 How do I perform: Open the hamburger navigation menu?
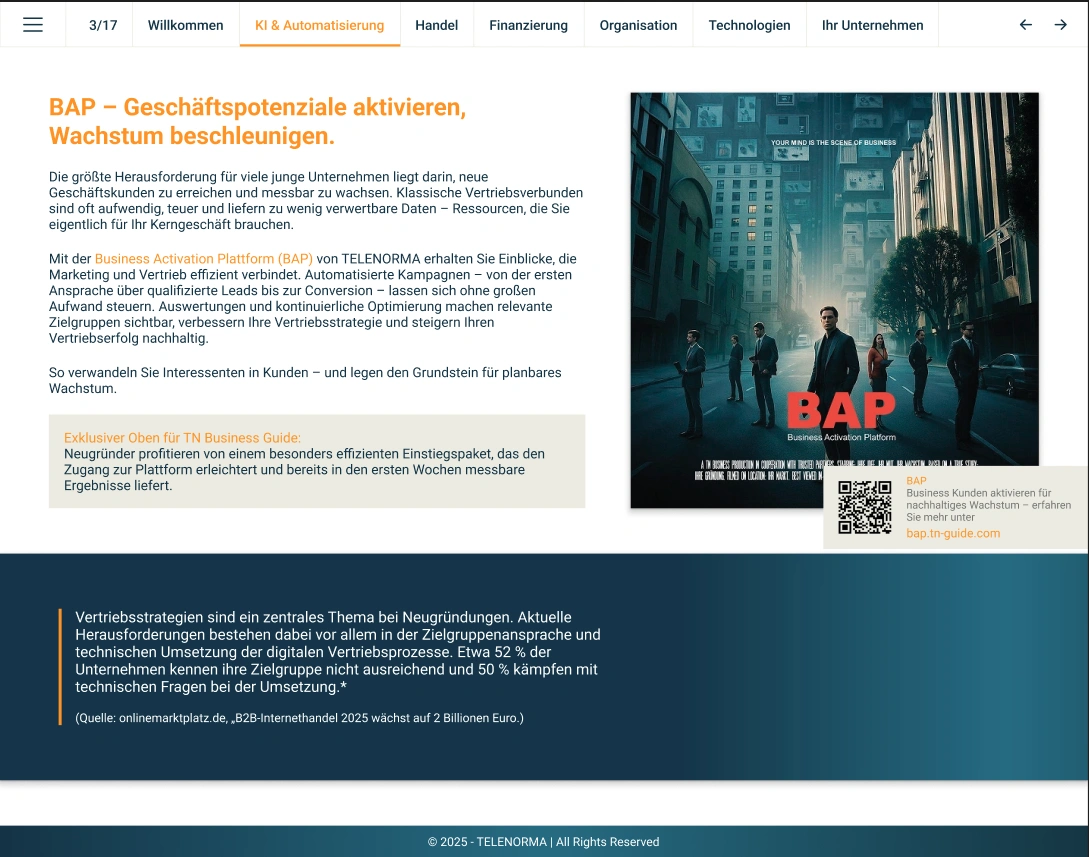[x=32, y=25]
